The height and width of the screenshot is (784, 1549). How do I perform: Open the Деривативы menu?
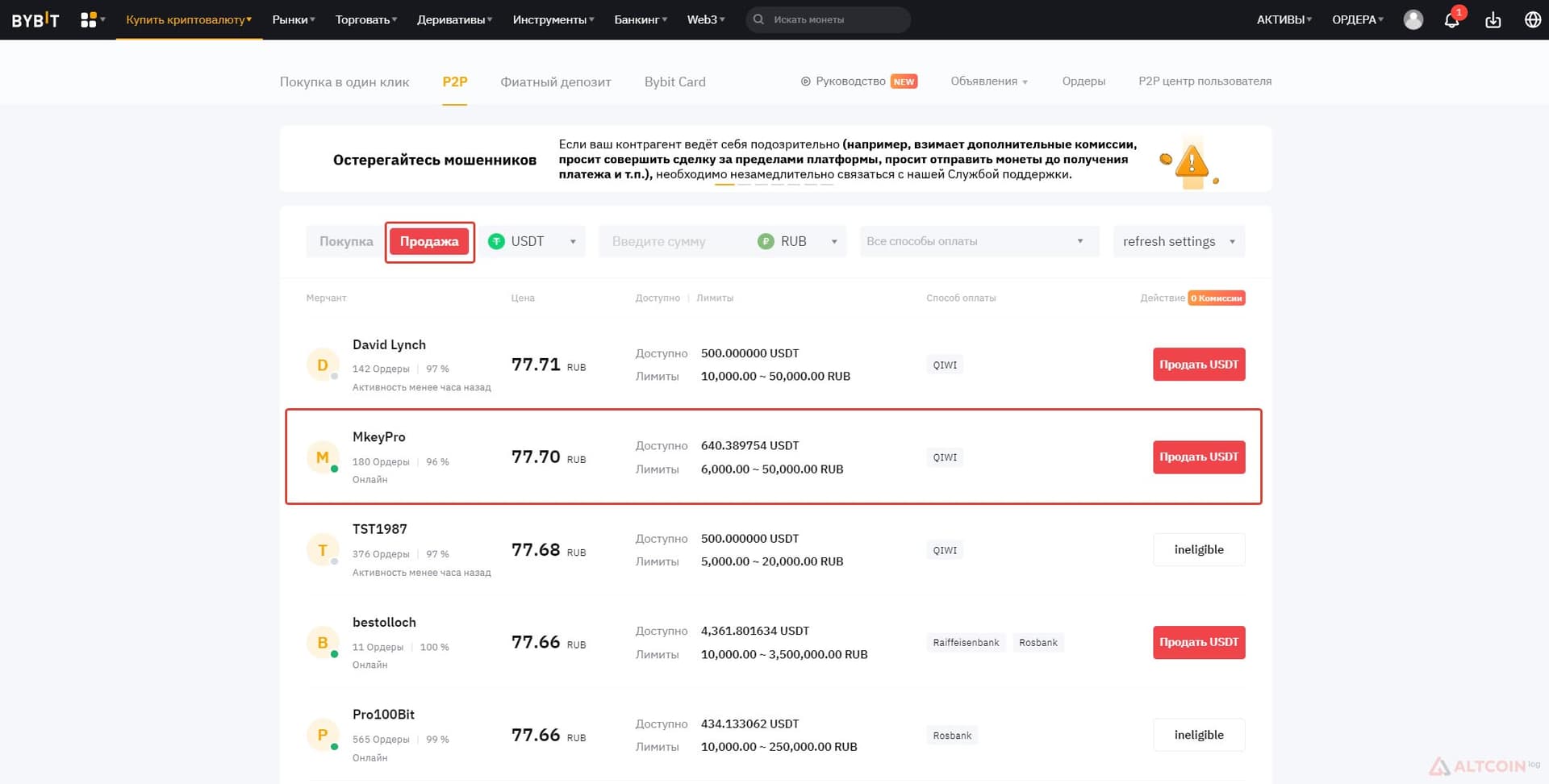454,19
